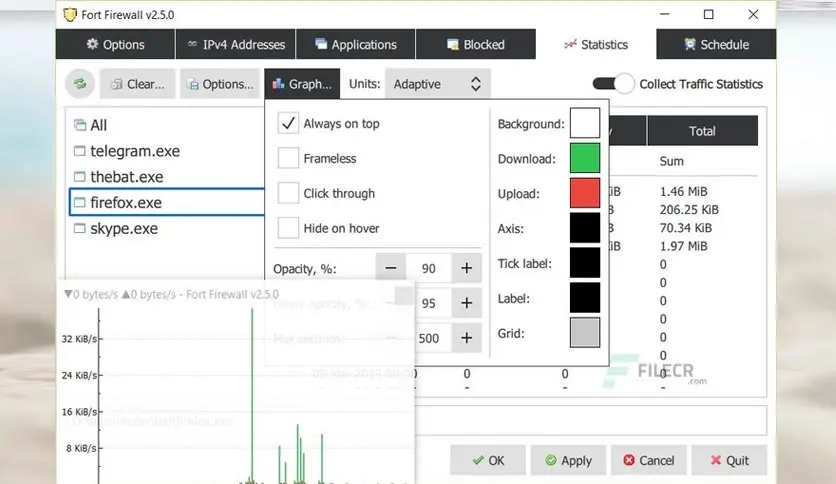Image resolution: width=836 pixels, height=484 pixels.
Task: Enable the Hide on hover checkbox
Action: (x=288, y=228)
